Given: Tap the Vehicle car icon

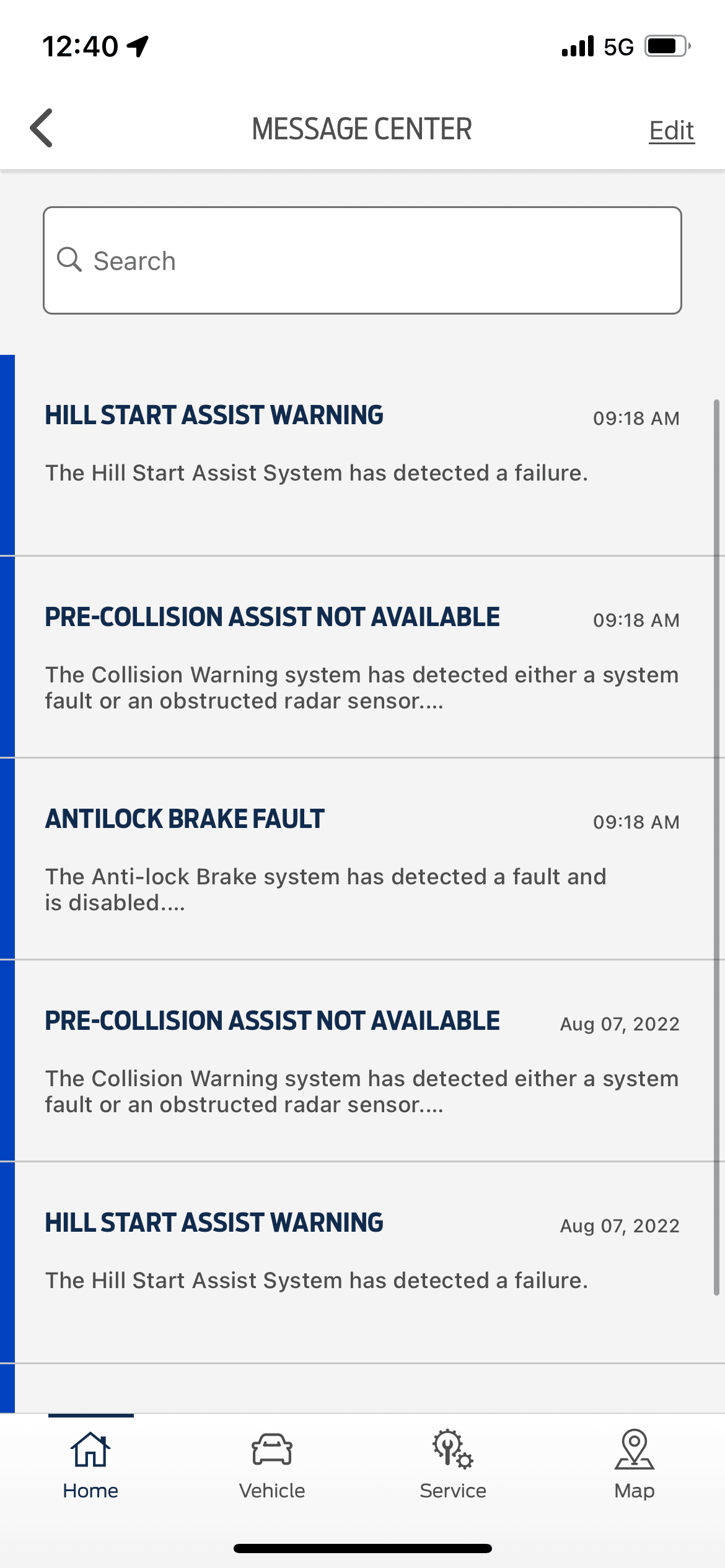Looking at the screenshot, I should [272, 1450].
